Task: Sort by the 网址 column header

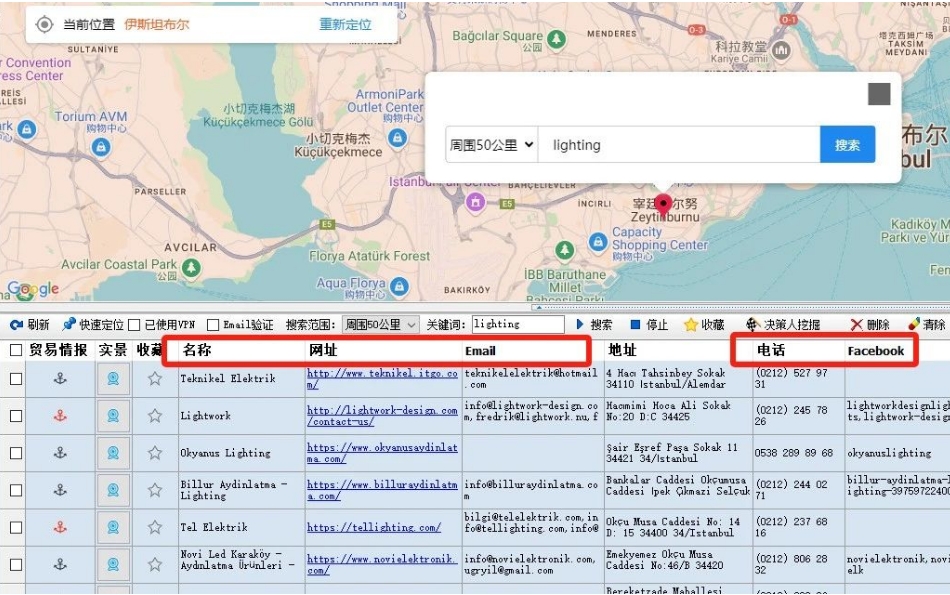Action: pos(323,350)
